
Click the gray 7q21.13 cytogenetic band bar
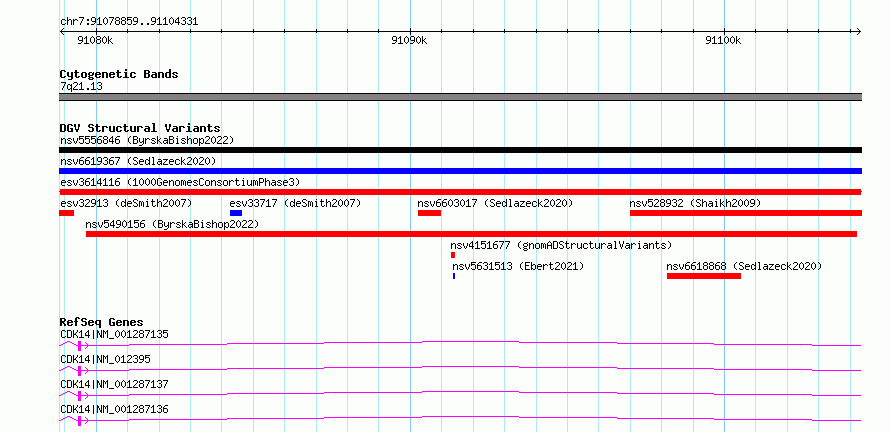460,97
